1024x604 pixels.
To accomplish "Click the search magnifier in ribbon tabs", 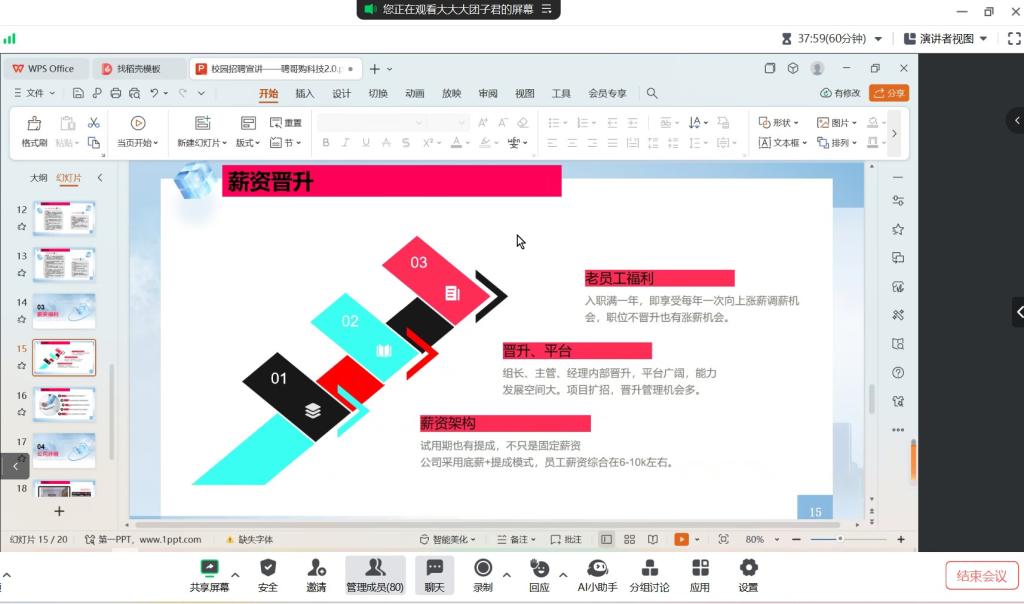I will 652,93.
